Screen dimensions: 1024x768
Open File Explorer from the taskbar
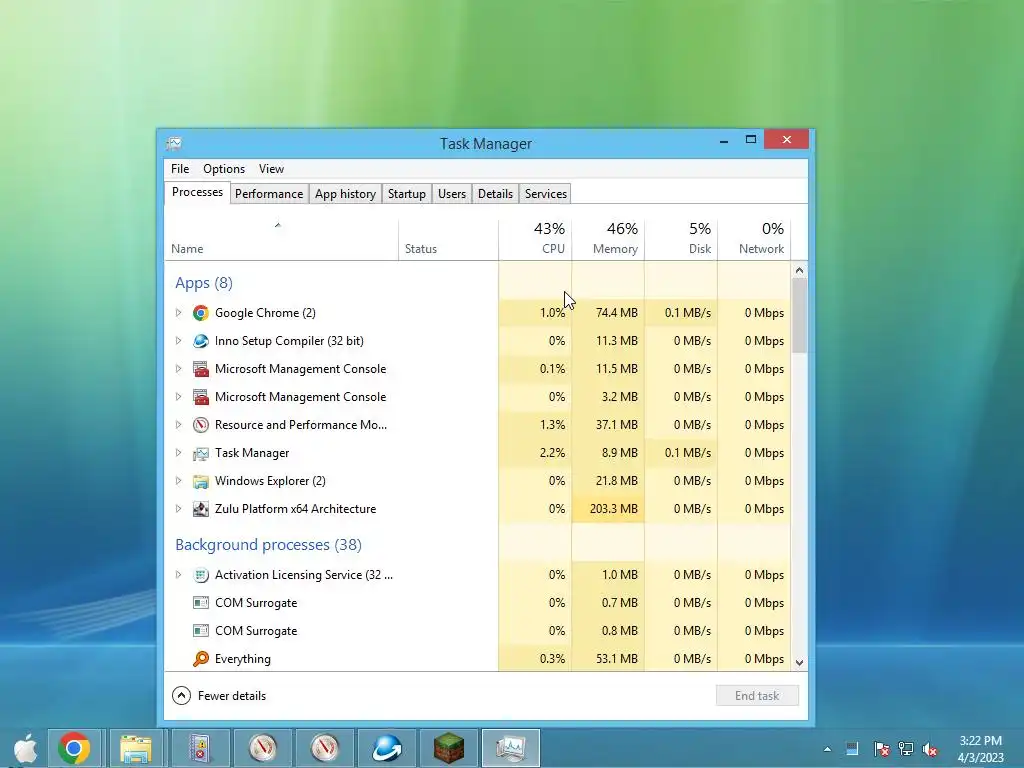(x=136, y=748)
